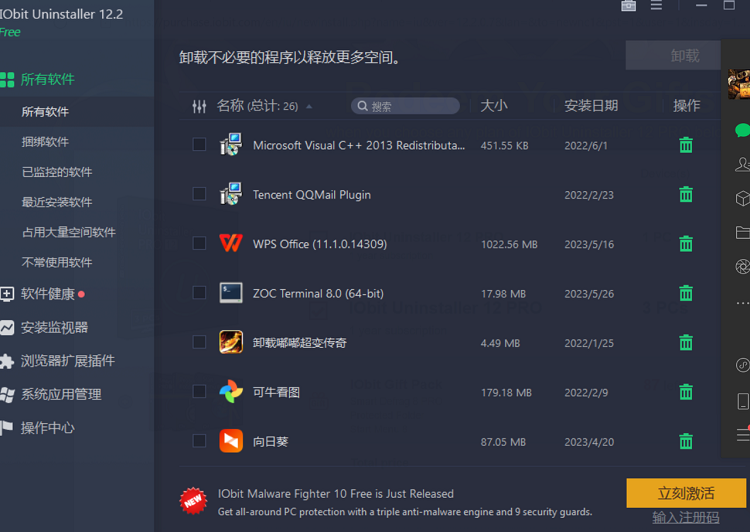Click the 搜索 search field
750x532 pixels.
coord(405,106)
